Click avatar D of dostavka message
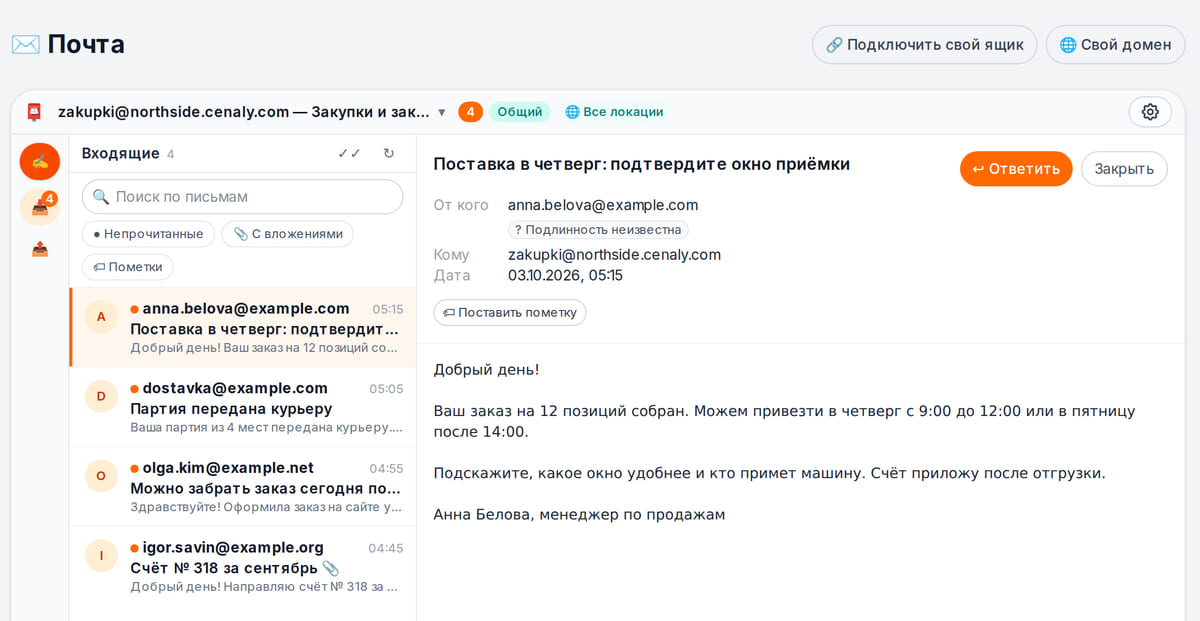 [x=101, y=396]
